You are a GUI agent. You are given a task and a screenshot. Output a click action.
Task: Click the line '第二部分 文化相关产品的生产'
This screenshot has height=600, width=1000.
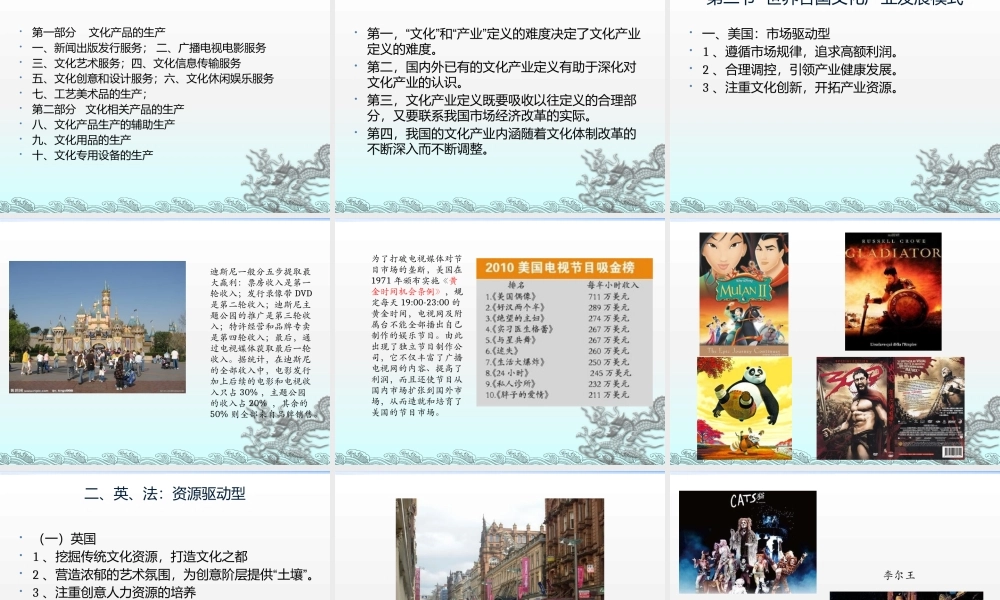[x=108, y=109]
